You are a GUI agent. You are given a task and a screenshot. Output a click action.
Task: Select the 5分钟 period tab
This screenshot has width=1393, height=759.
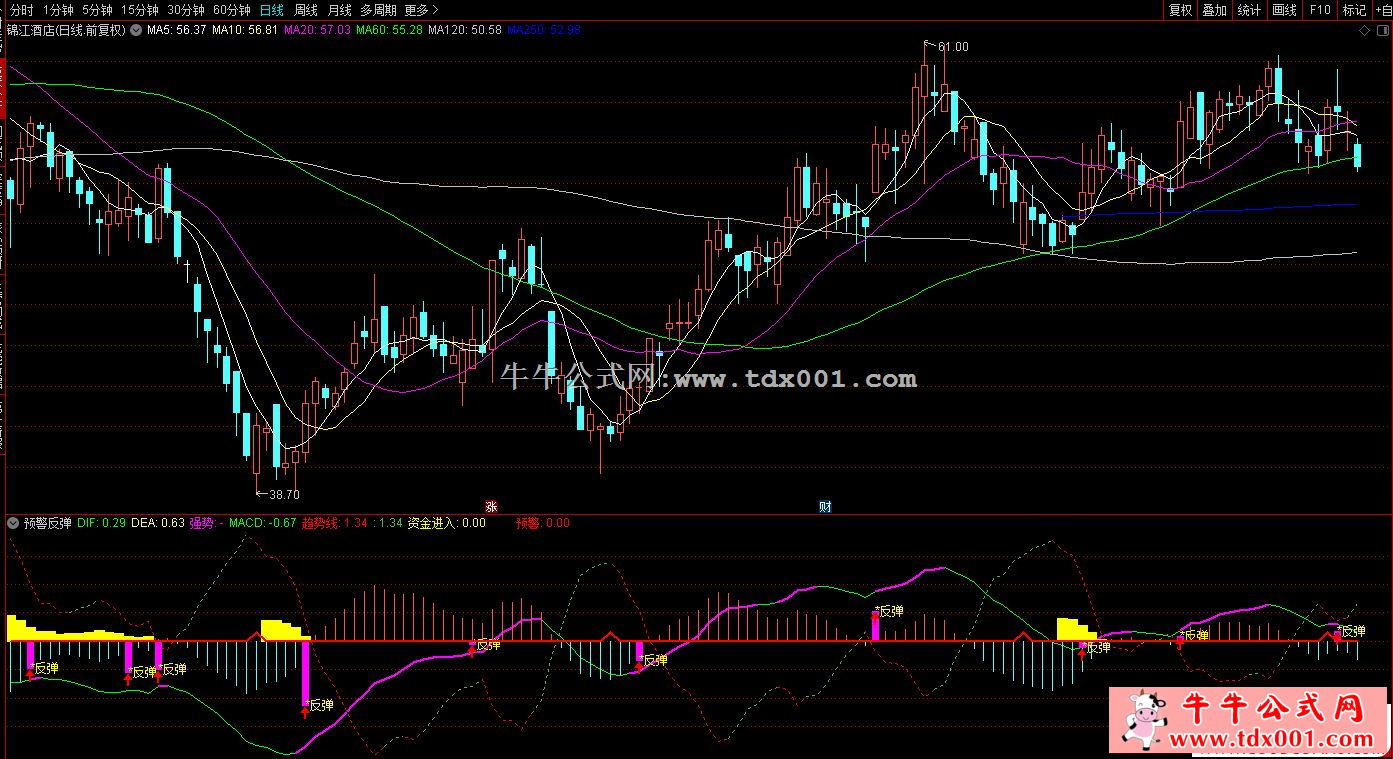(x=97, y=10)
